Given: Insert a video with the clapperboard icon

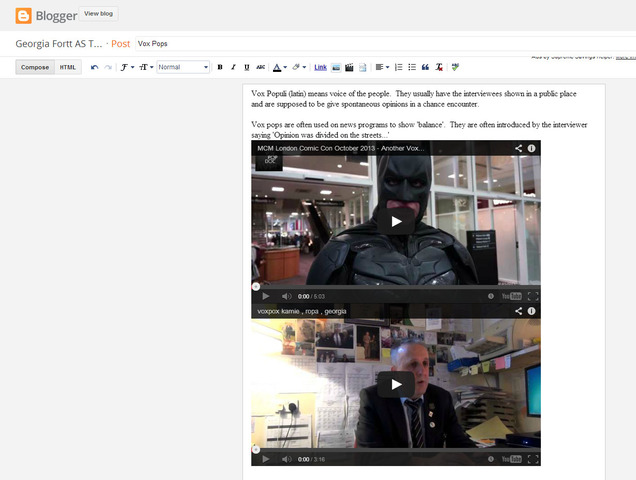Looking at the screenshot, I should click(349, 68).
